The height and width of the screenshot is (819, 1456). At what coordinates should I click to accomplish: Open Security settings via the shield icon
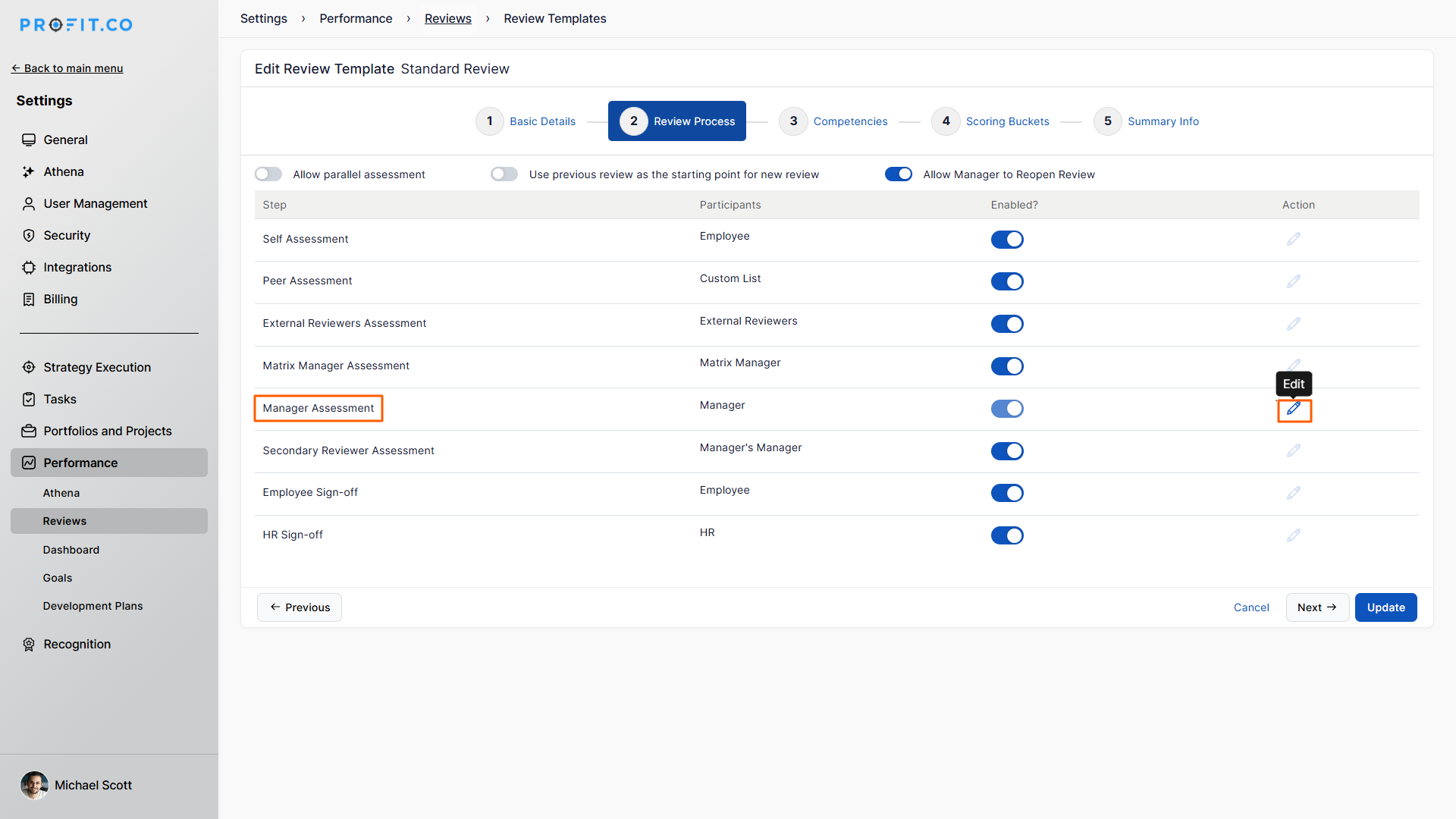29,236
